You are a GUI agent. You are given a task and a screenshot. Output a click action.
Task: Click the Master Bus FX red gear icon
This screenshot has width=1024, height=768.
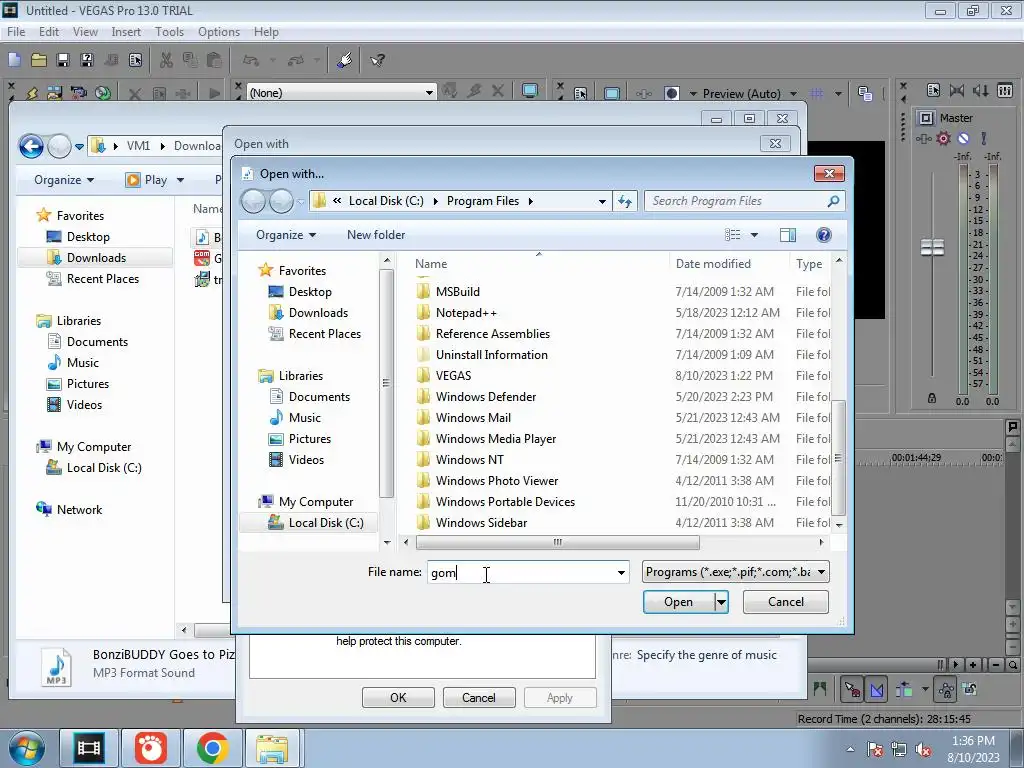(944, 138)
